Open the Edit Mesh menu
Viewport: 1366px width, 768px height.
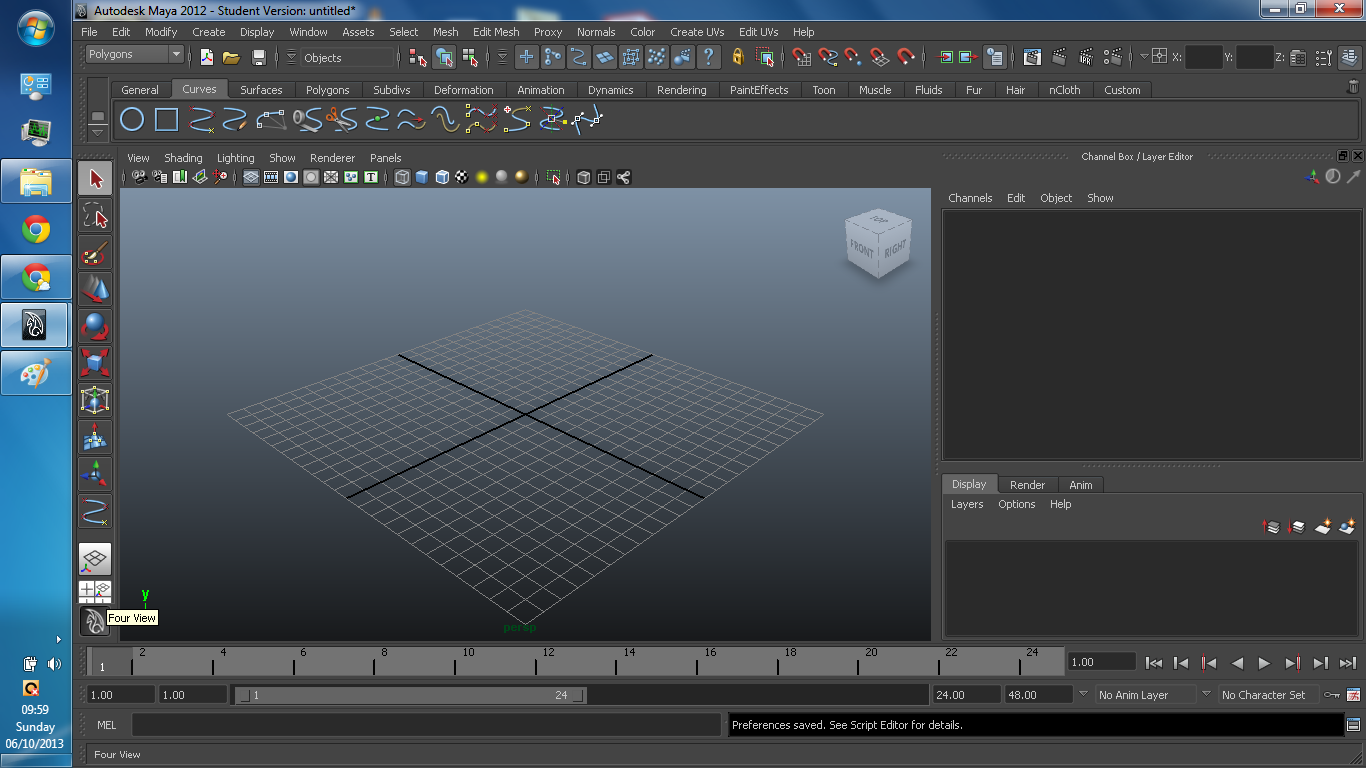496,32
